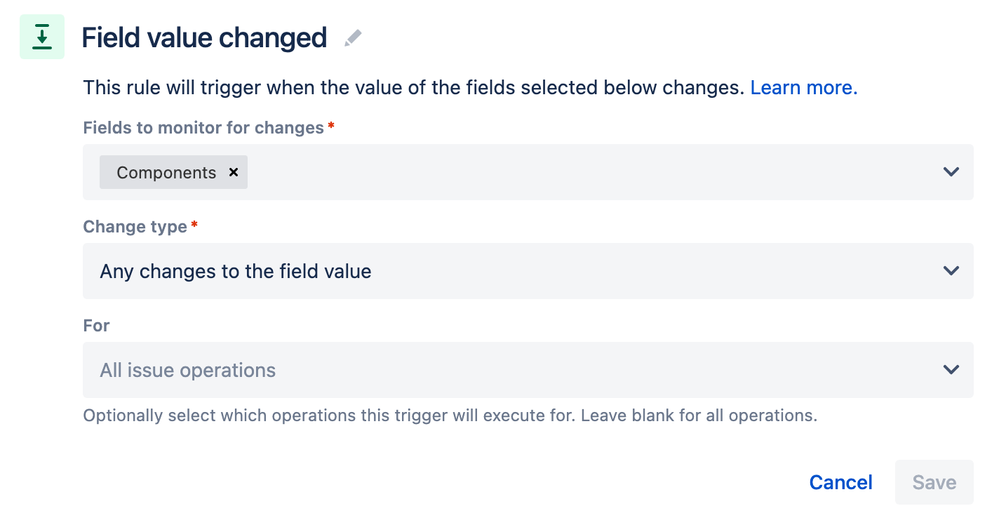Click the rule trigger description sentence
The height and width of the screenshot is (514, 999).
414,88
